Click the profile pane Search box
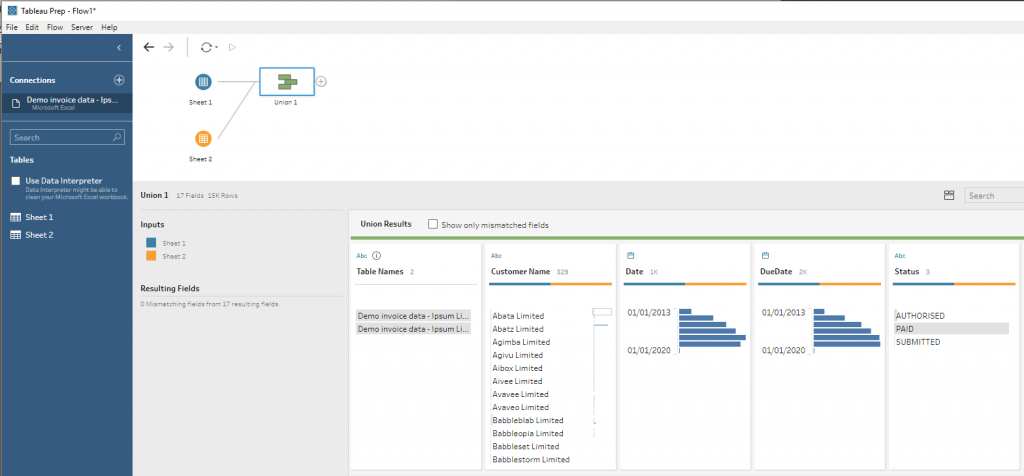 click(993, 195)
